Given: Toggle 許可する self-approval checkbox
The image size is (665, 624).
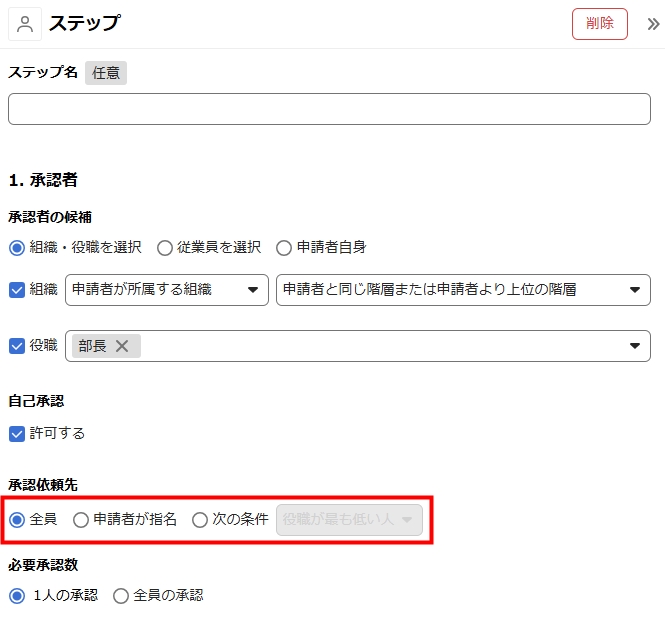Looking at the screenshot, I should click(17, 434).
